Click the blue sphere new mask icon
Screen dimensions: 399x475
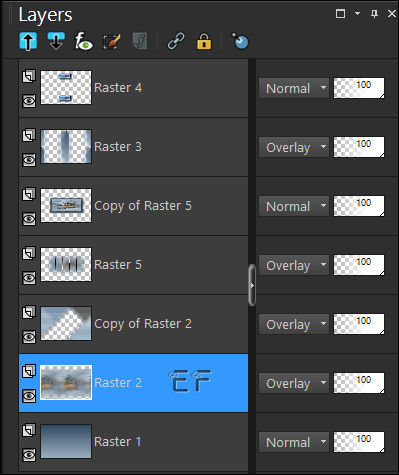tap(240, 41)
